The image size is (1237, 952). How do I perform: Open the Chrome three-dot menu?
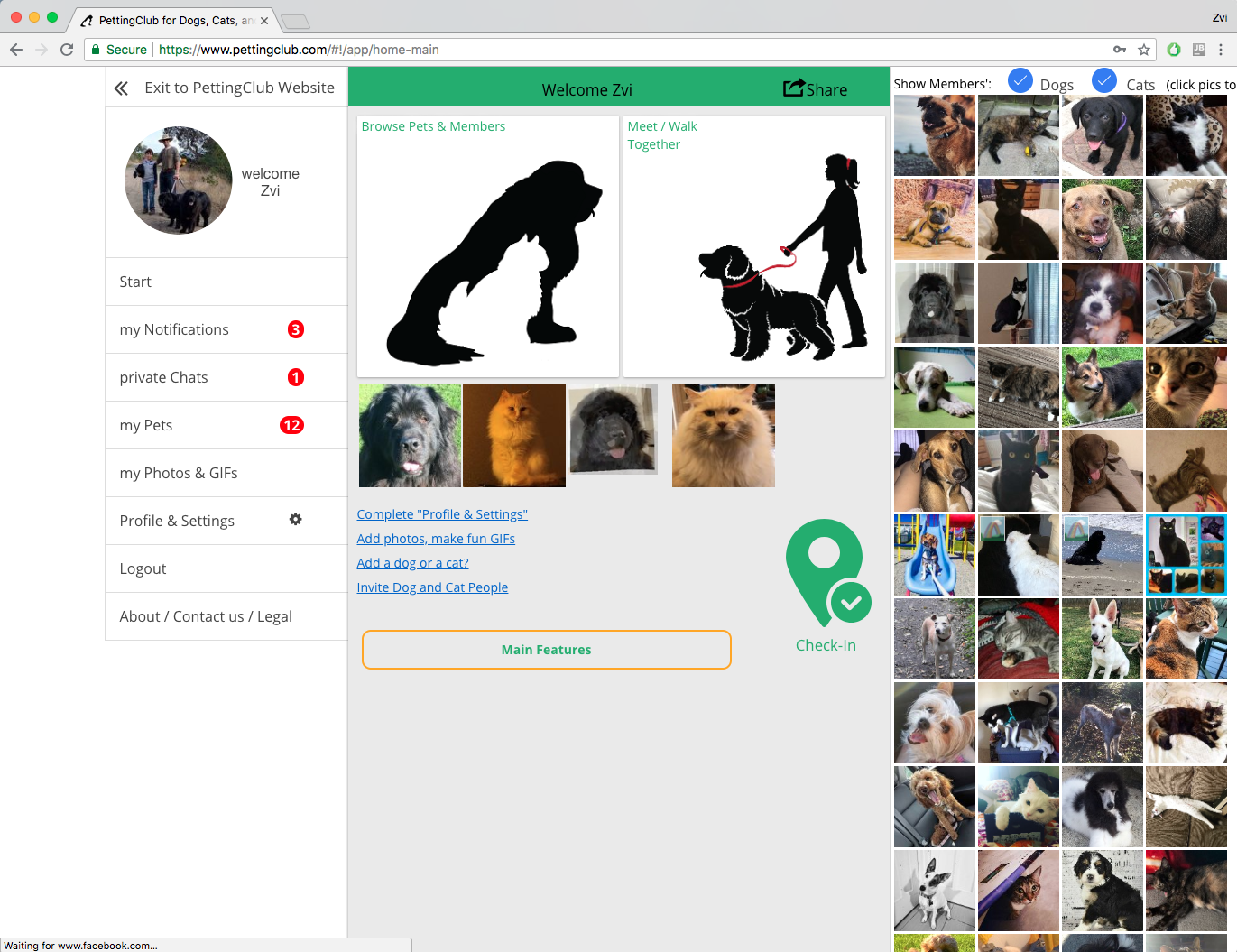(x=1220, y=50)
